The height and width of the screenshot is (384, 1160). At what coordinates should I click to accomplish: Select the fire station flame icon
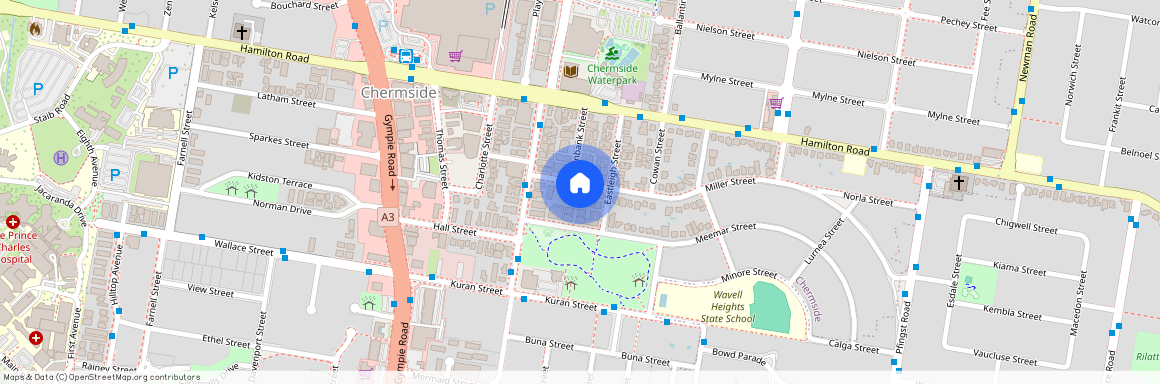point(35,30)
